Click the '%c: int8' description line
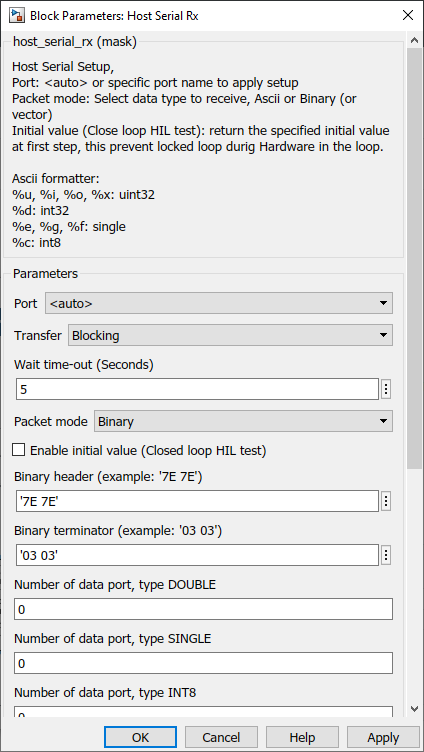Screen dimensions: 424x752 coord(36,243)
